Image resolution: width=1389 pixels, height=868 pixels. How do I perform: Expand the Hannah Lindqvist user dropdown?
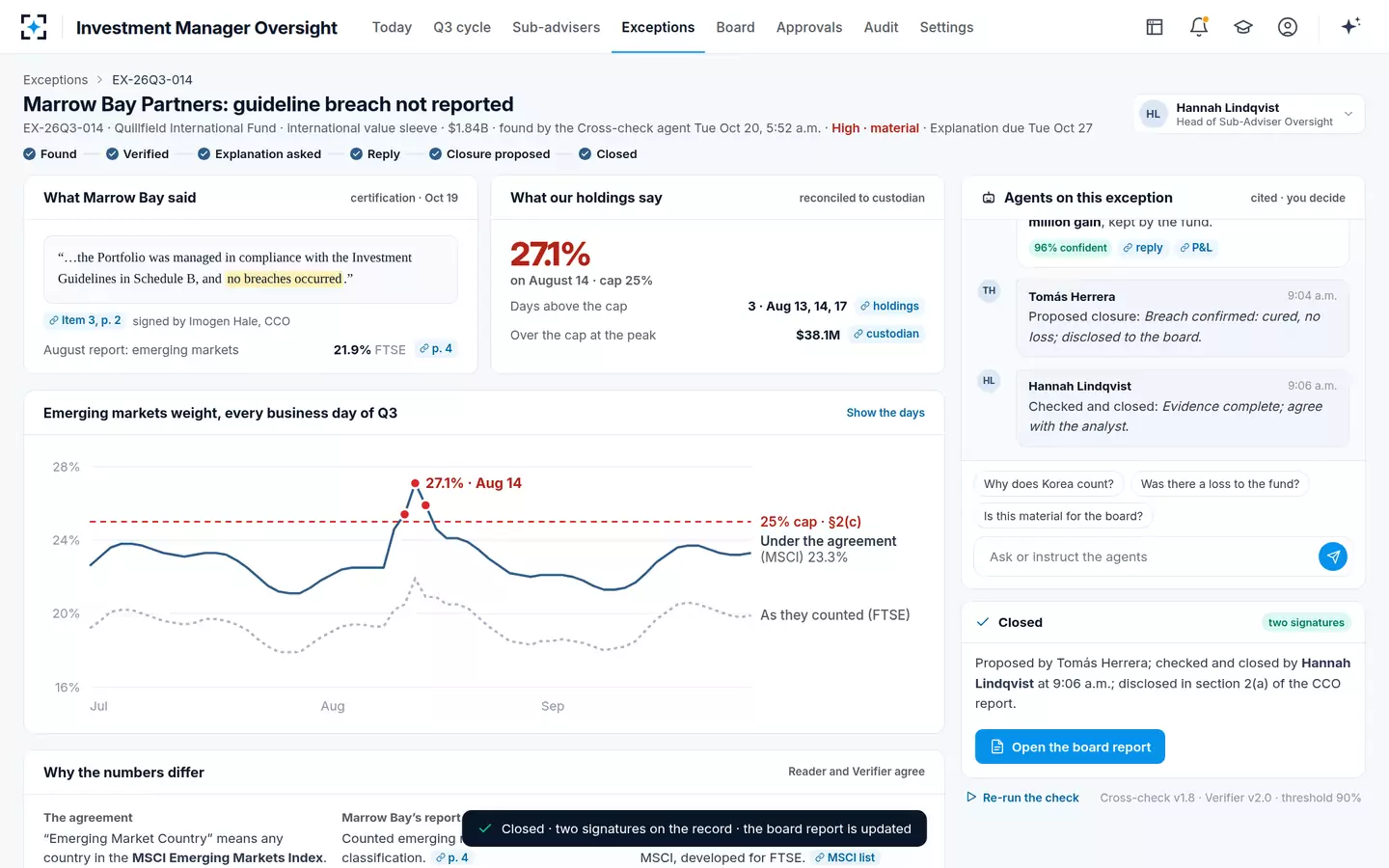coord(1249,114)
